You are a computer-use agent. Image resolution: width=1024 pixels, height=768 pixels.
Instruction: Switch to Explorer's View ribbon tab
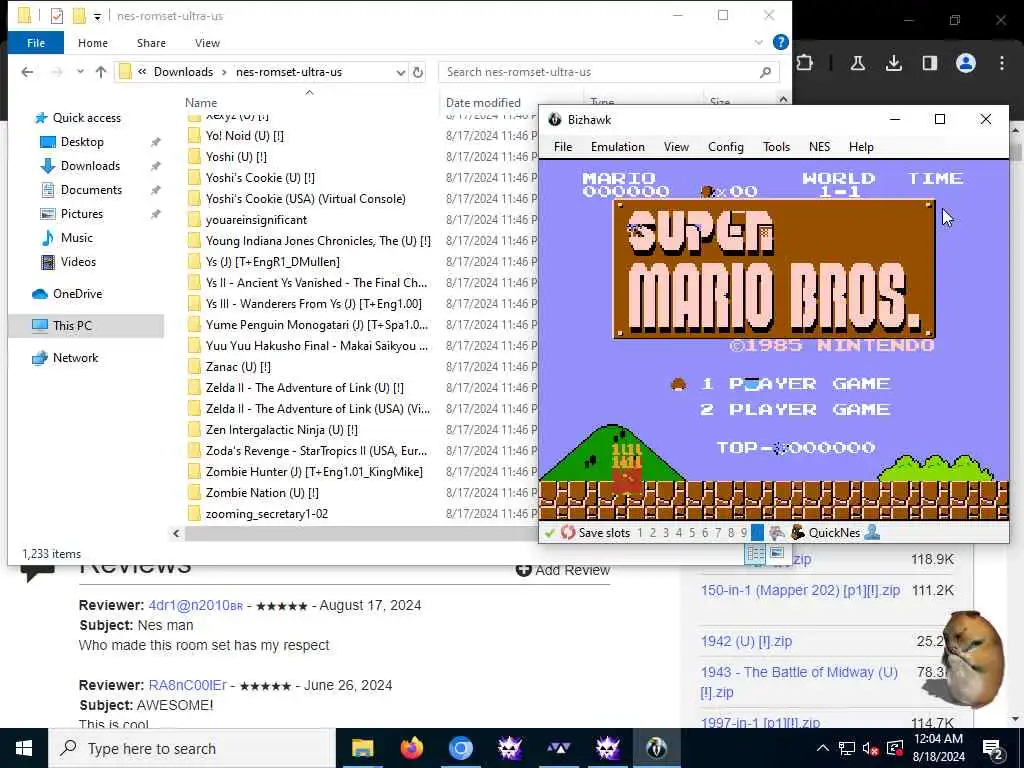click(207, 43)
